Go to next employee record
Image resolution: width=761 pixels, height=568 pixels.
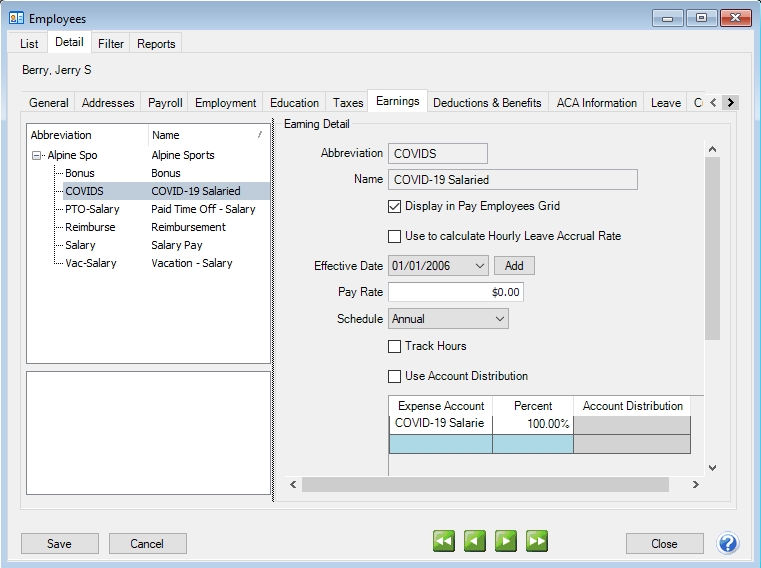[x=506, y=541]
